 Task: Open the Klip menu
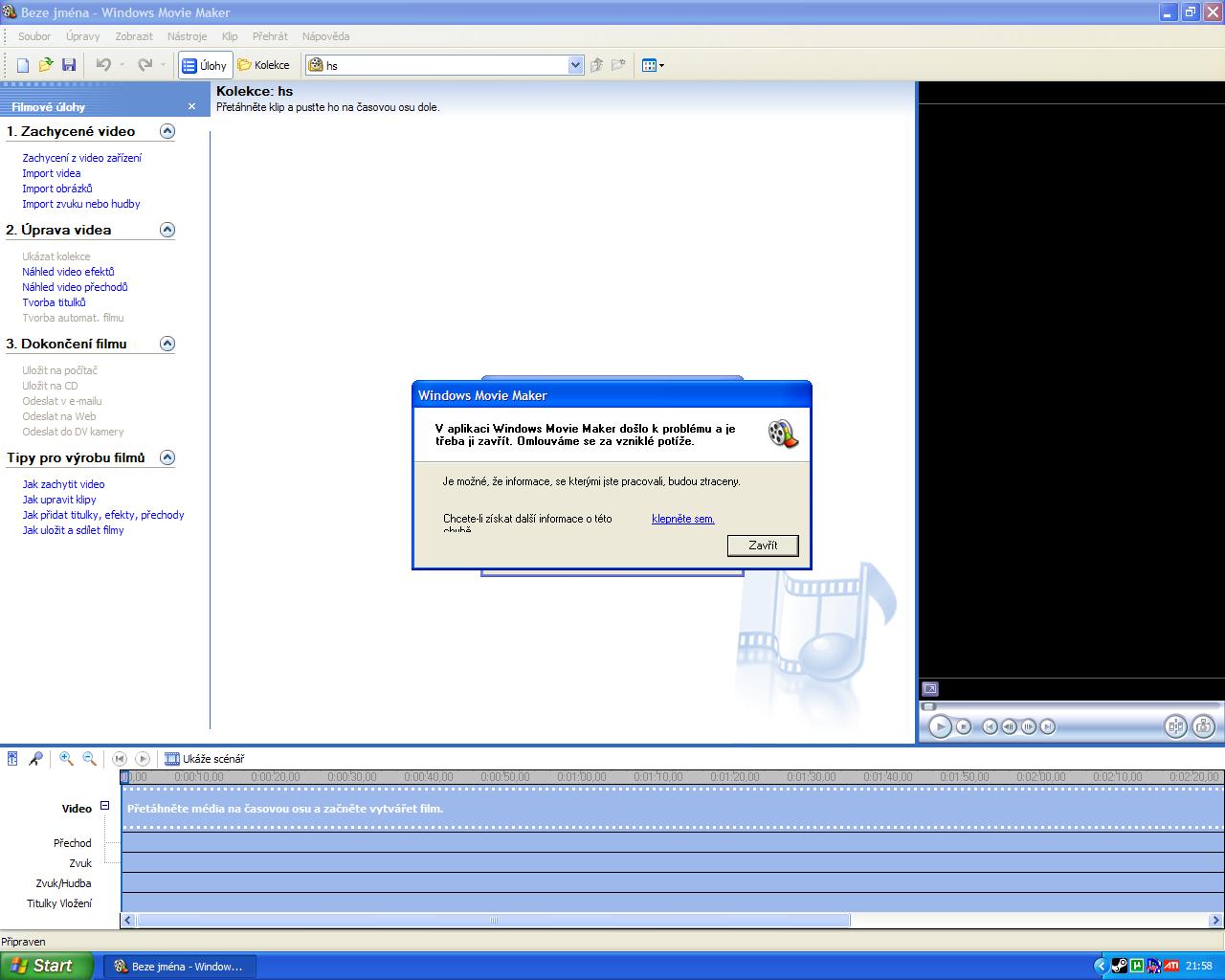(x=230, y=36)
